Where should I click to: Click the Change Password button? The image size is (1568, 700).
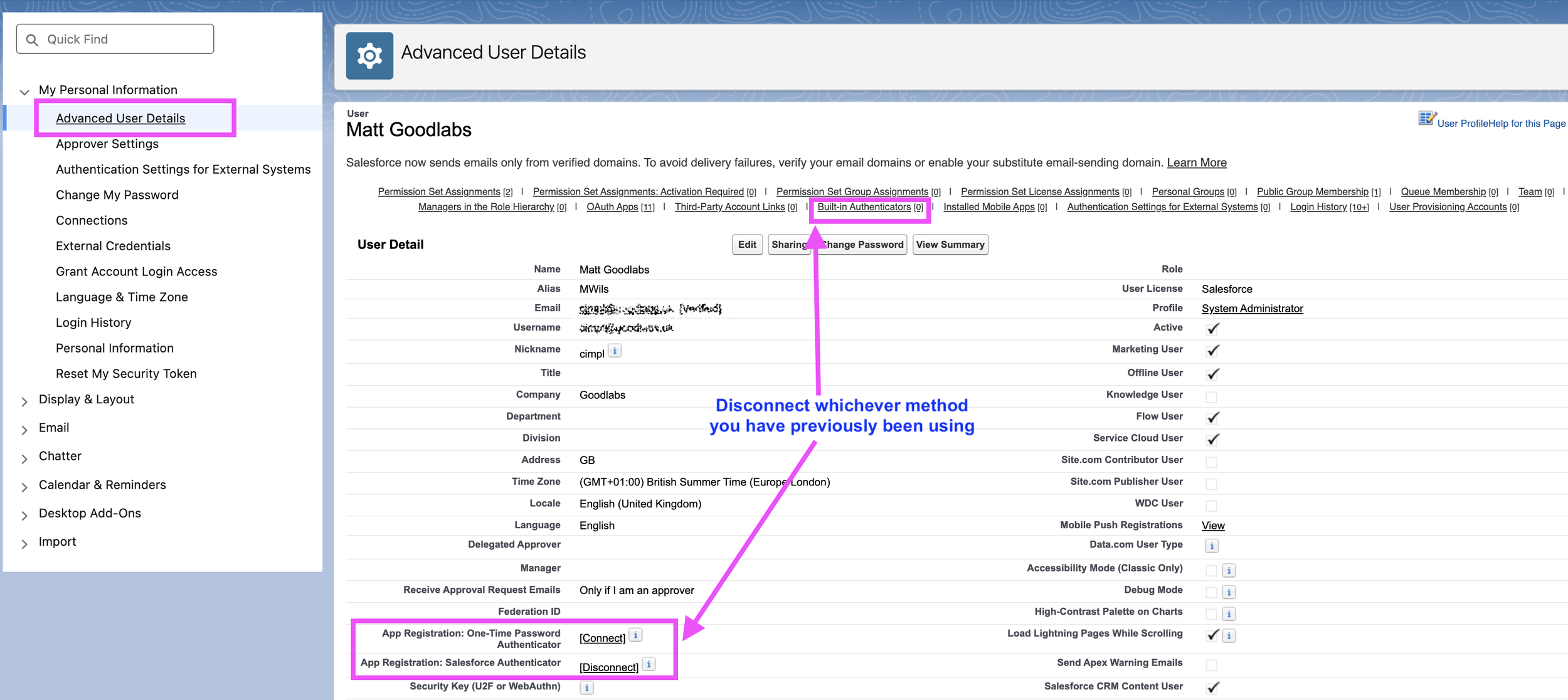click(862, 245)
